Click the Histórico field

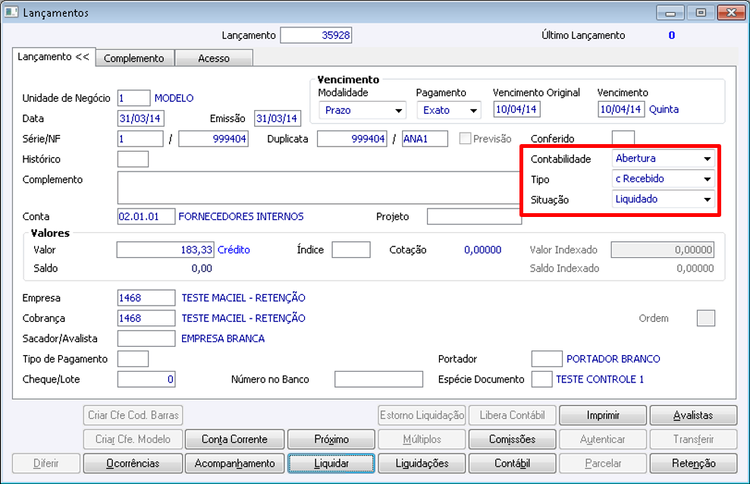coord(133,159)
